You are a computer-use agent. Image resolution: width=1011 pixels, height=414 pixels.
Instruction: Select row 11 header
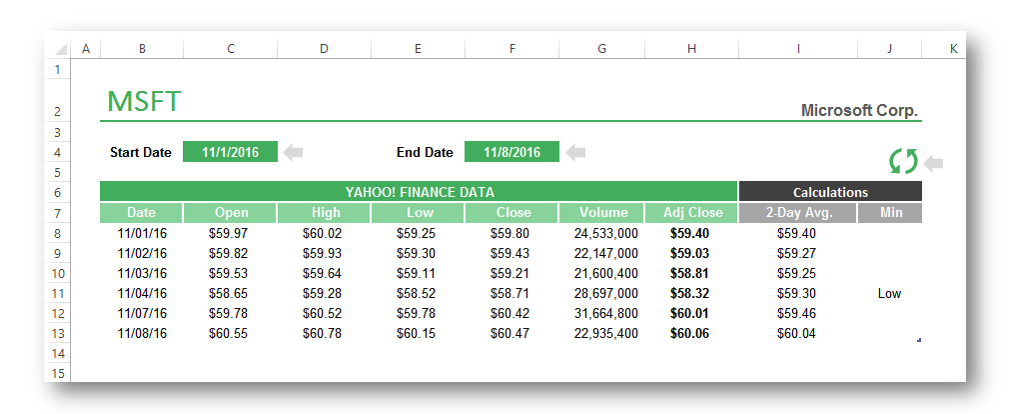coord(57,293)
